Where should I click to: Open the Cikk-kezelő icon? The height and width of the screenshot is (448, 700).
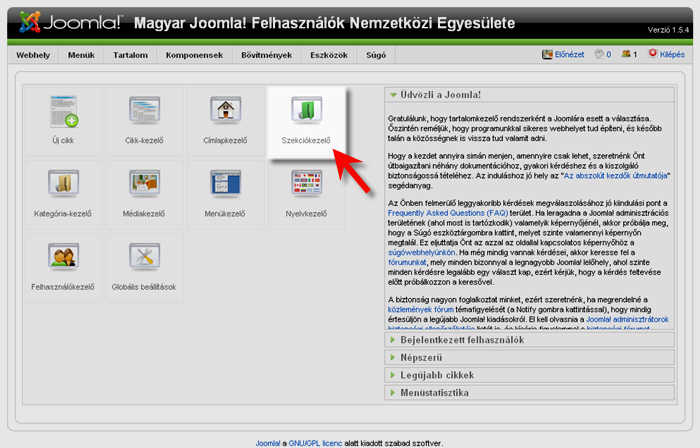[x=144, y=110]
